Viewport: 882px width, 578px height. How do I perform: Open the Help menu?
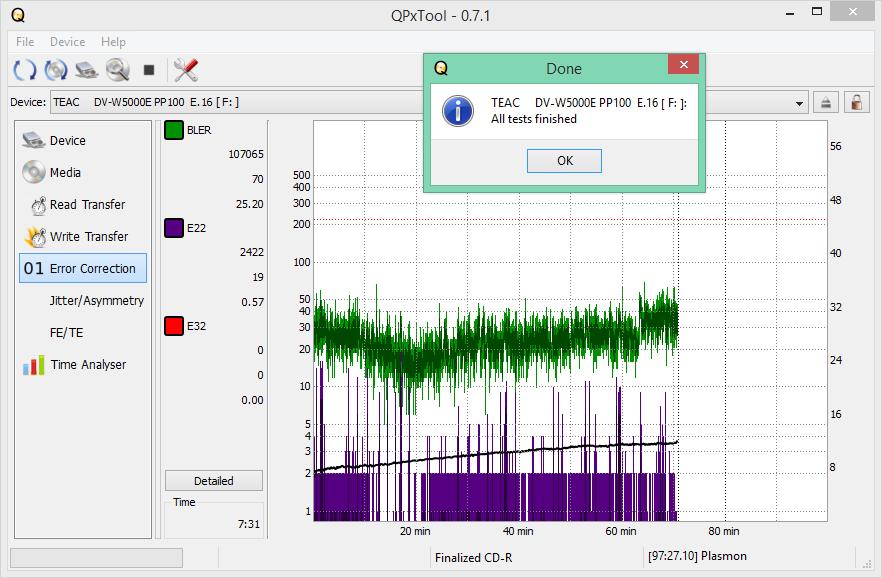113,42
